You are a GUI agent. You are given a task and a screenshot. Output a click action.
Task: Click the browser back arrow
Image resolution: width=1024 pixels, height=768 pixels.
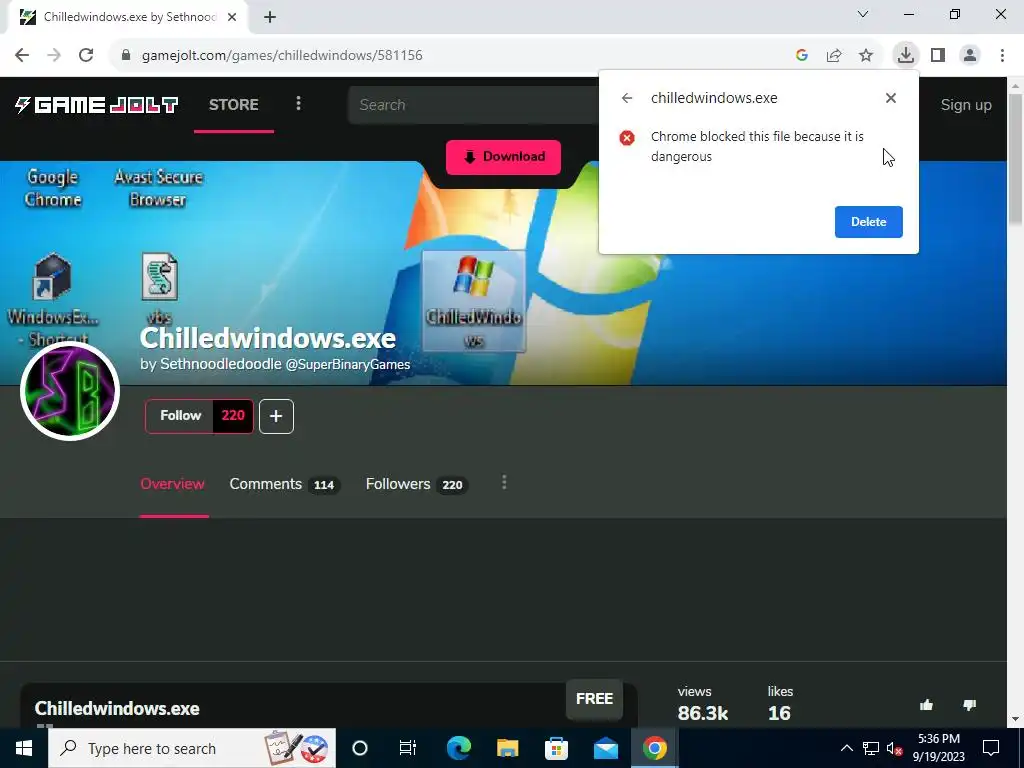(22, 56)
